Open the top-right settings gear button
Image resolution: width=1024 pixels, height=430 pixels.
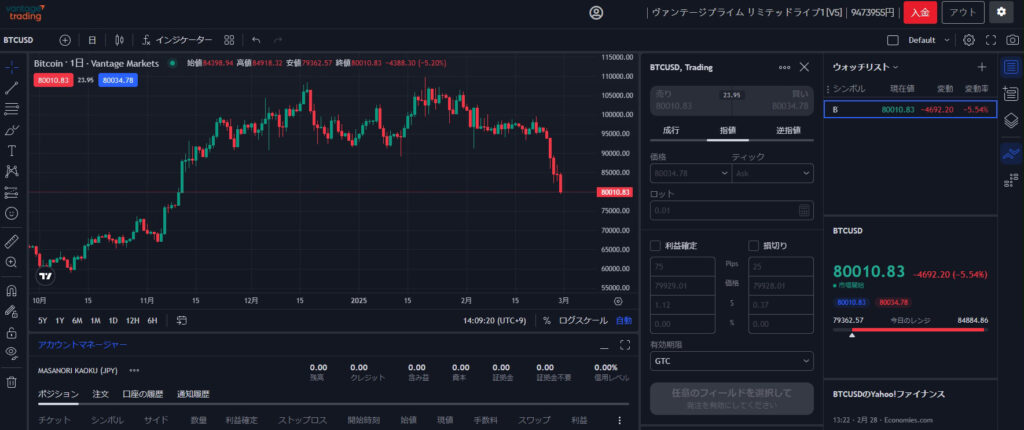tap(1001, 12)
